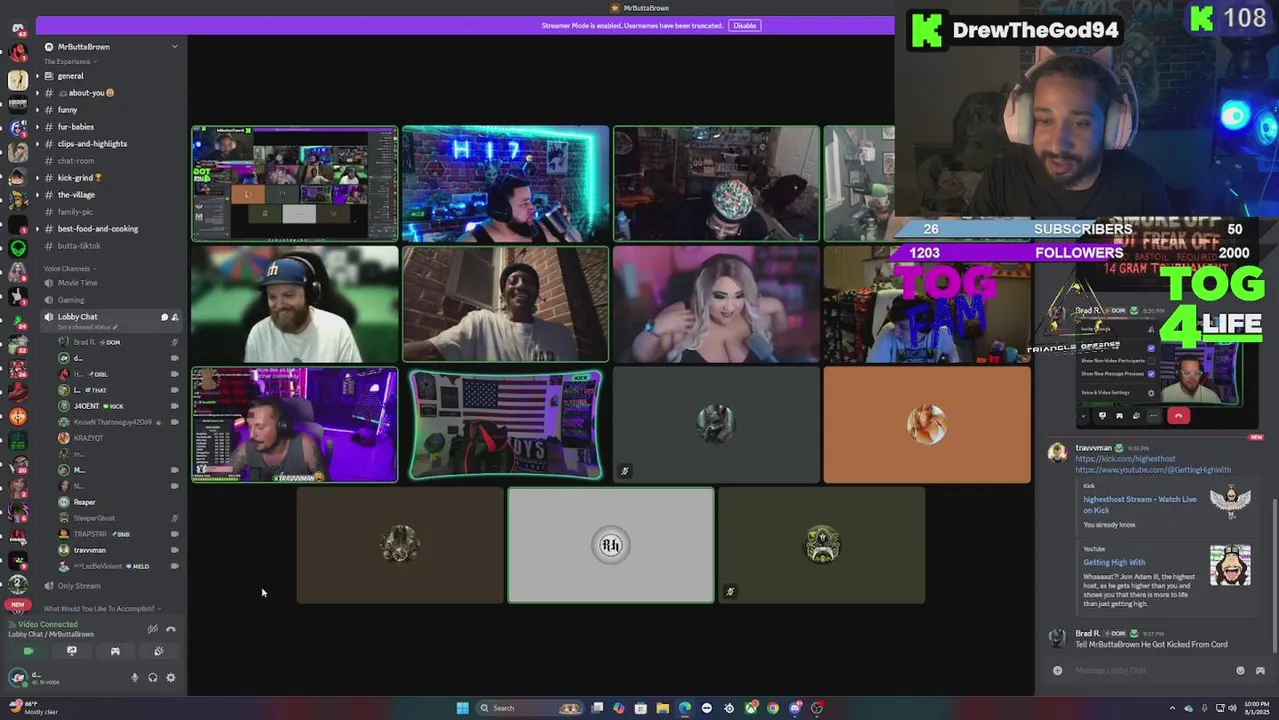This screenshot has height=720, width=1279.
Task: Select Brad R. in voice participant list
Action: [118, 342]
